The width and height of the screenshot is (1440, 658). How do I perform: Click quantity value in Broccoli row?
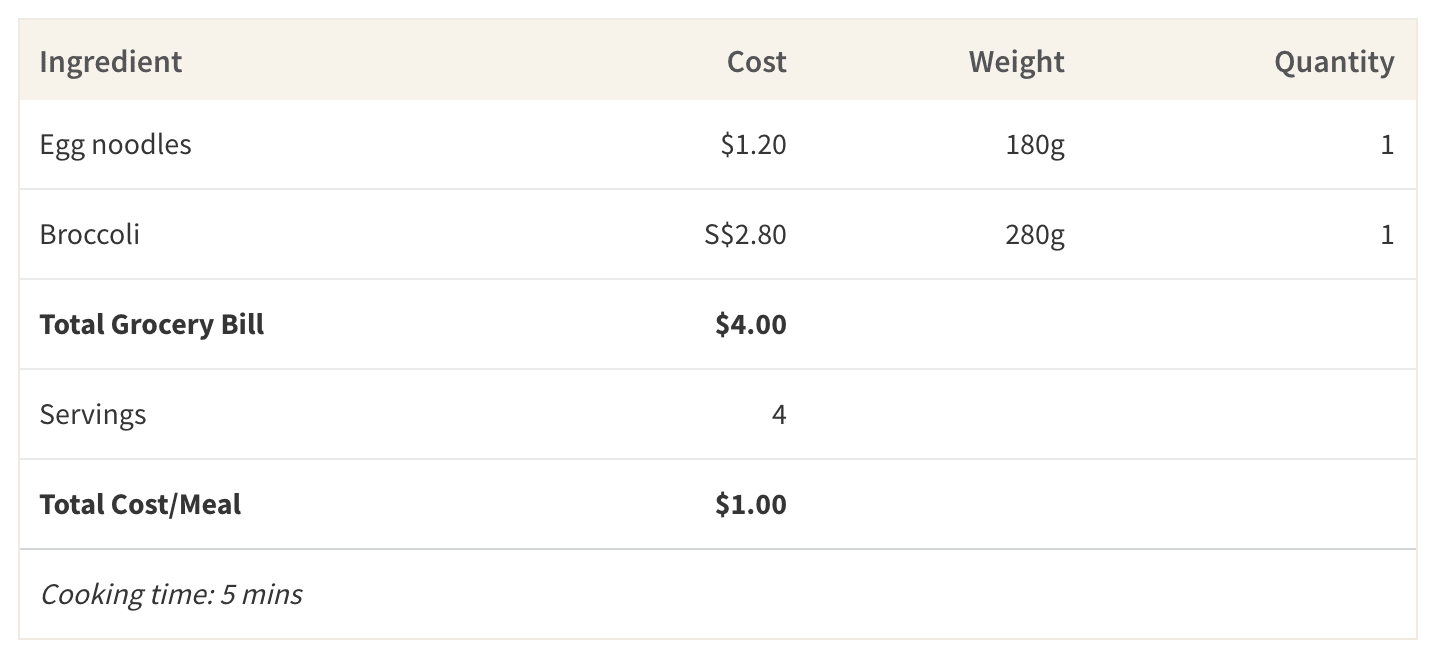[1386, 235]
